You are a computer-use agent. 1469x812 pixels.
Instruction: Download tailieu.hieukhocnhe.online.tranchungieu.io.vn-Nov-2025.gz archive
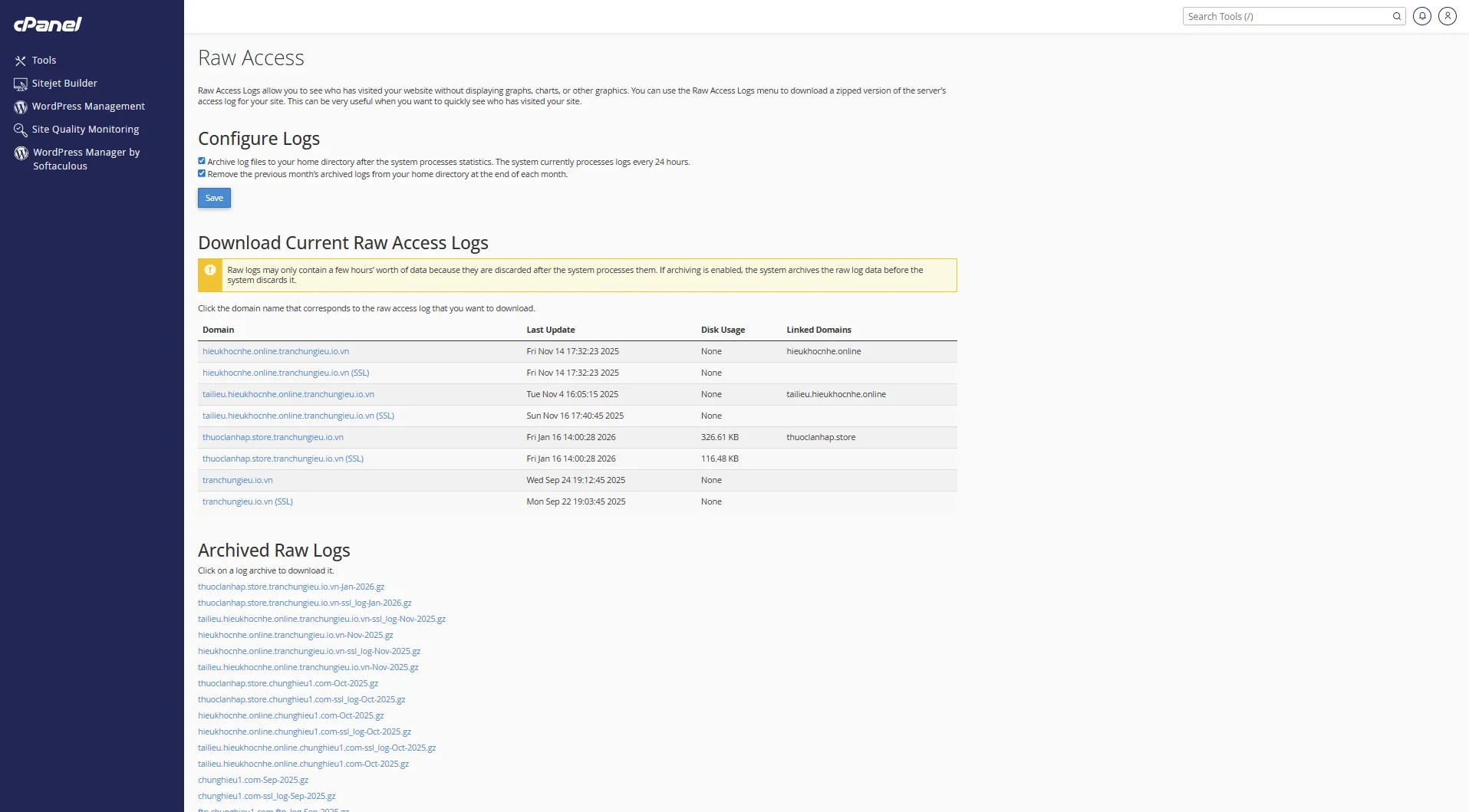click(x=308, y=667)
